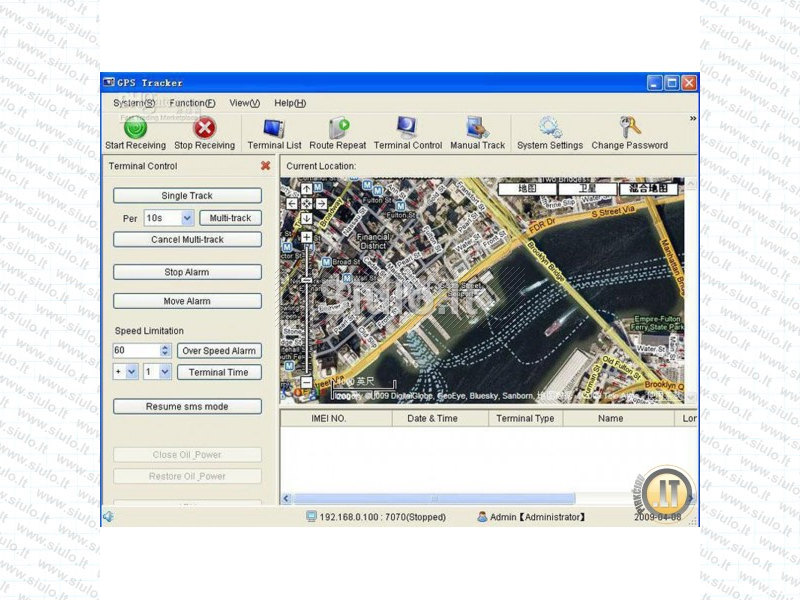Screen dimensions: 800x600
Task: Select the Manual Track toolbar icon
Action: (477, 128)
